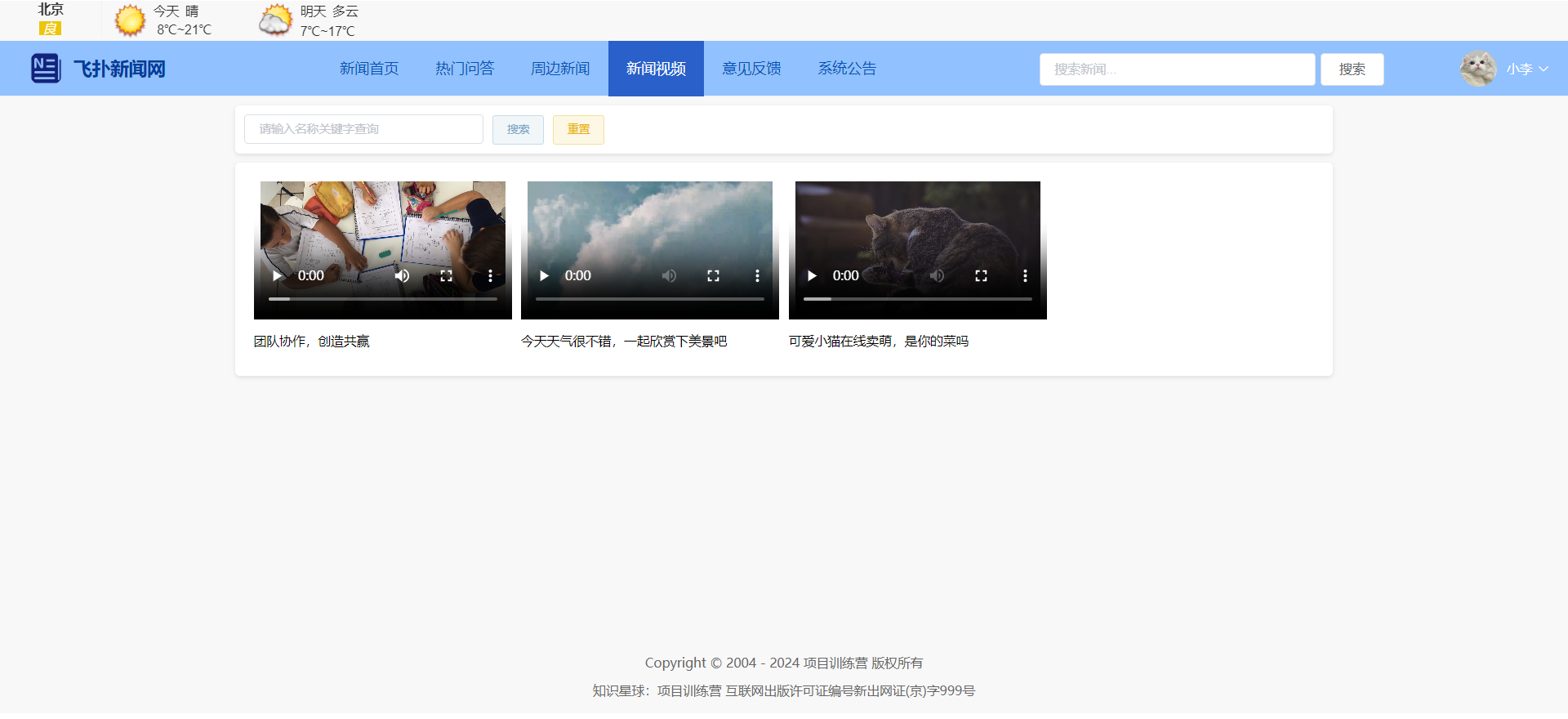This screenshot has height=719, width=1568.
Task: Click the 今天 晴 weather text
Action: click(176, 11)
